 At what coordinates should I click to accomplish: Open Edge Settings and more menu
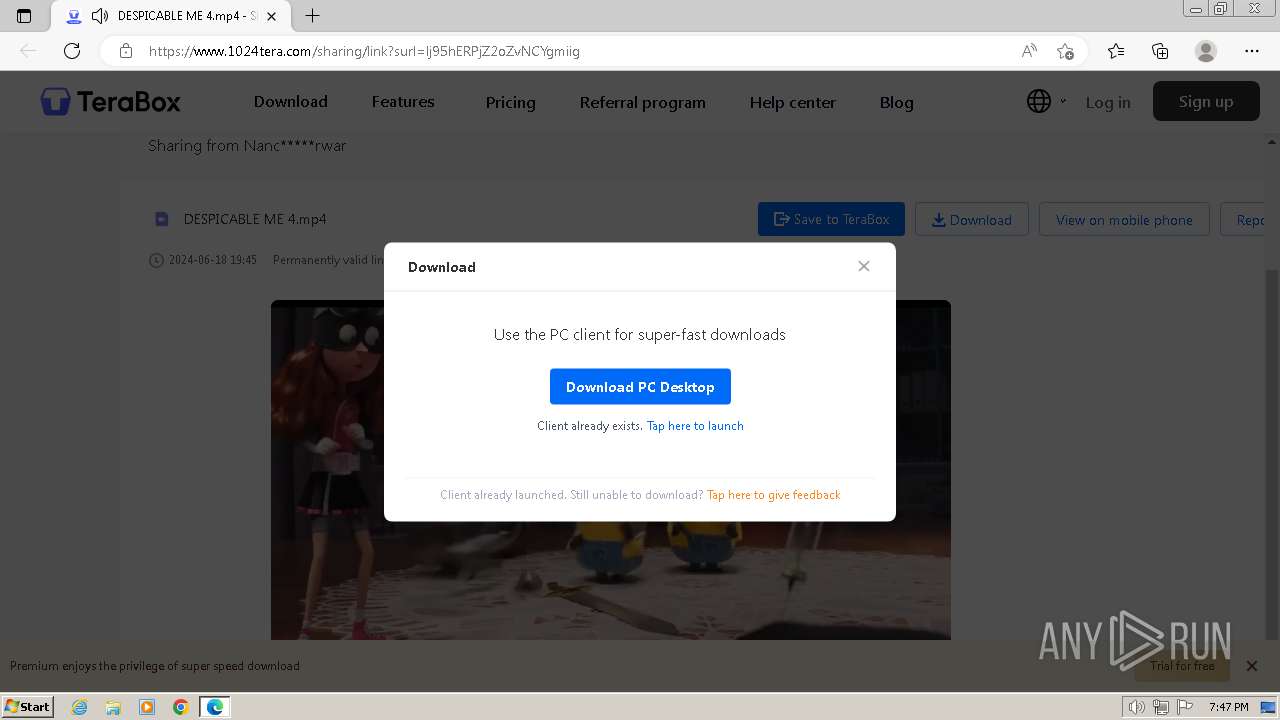1252,51
